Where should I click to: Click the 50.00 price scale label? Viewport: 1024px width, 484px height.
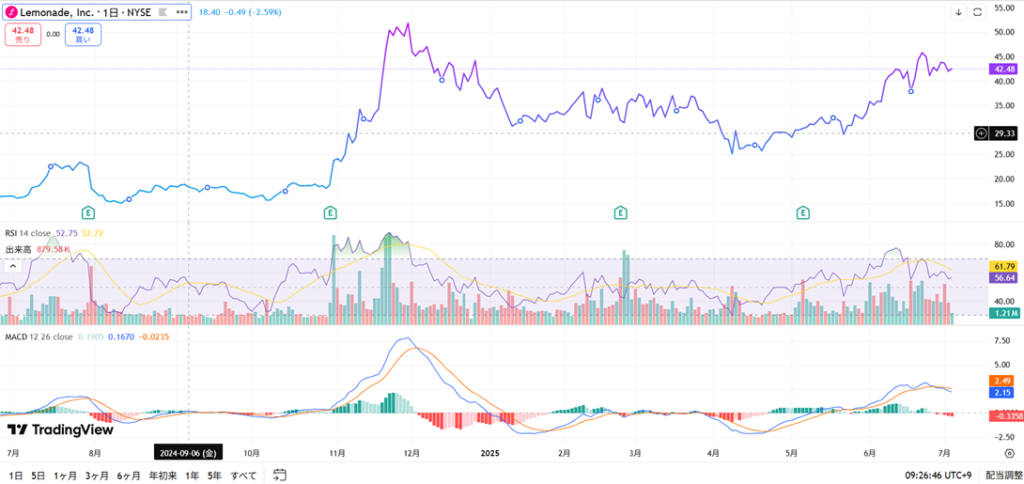pyautogui.click(x=1002, y=32)
